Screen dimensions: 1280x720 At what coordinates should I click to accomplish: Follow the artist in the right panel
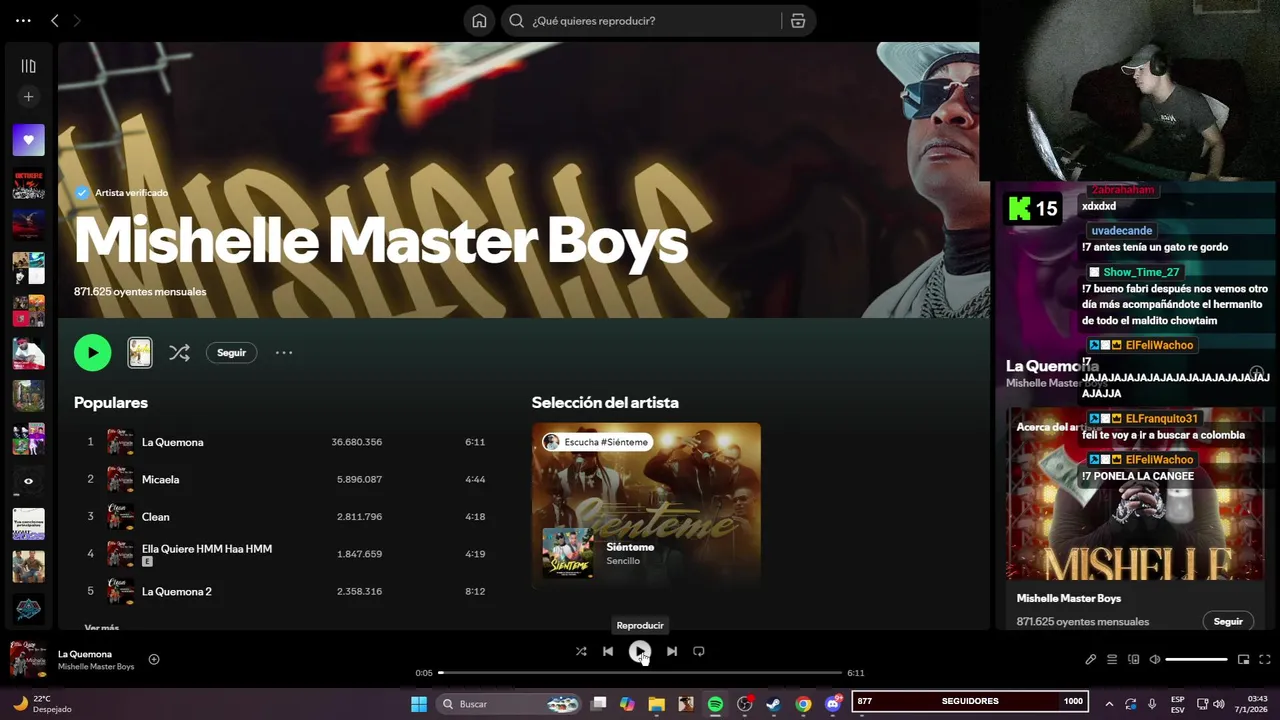(x=1228, y=621)
